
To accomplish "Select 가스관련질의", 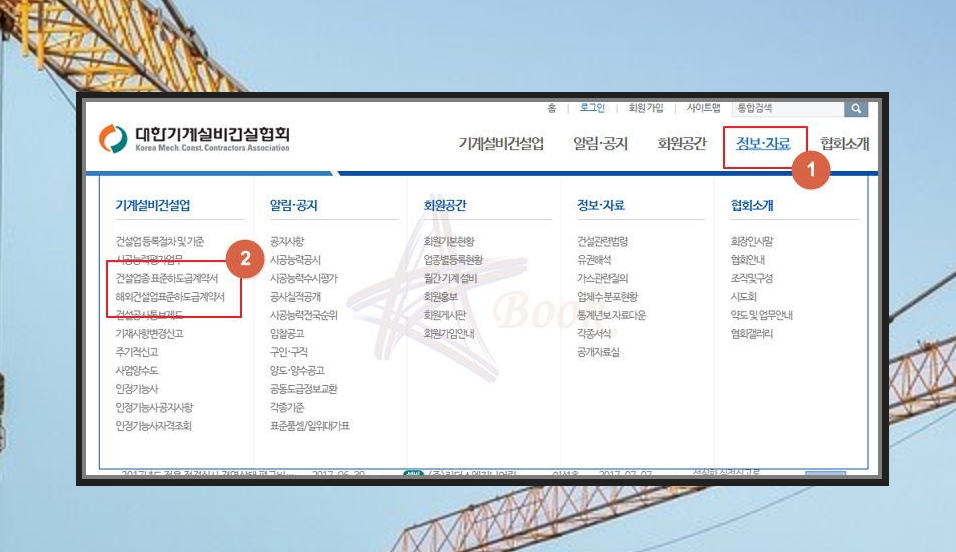I will (x=603, y=278).
